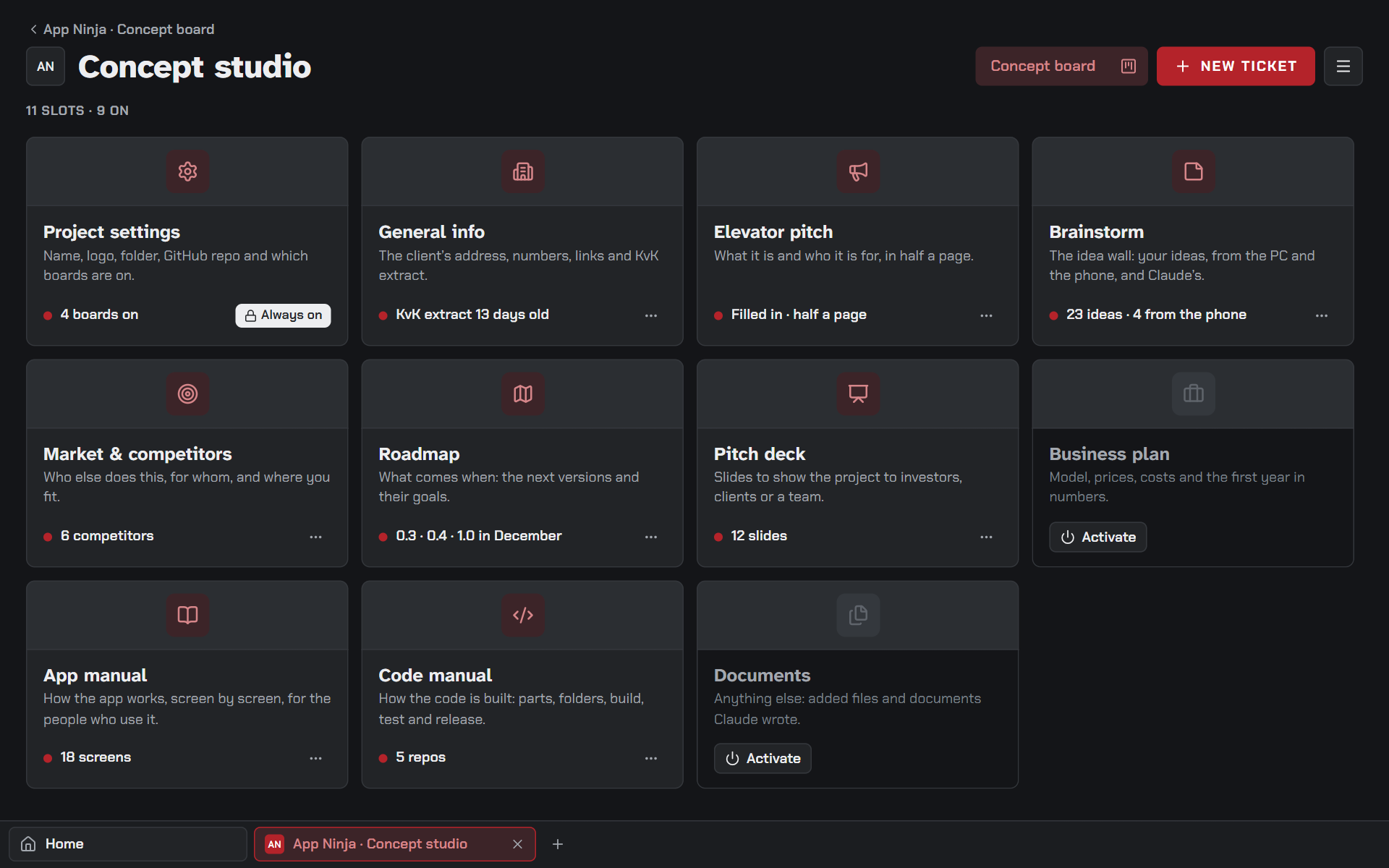
Task: Open the Elevator pitch more-options menu
Action: tap(986, 315)
